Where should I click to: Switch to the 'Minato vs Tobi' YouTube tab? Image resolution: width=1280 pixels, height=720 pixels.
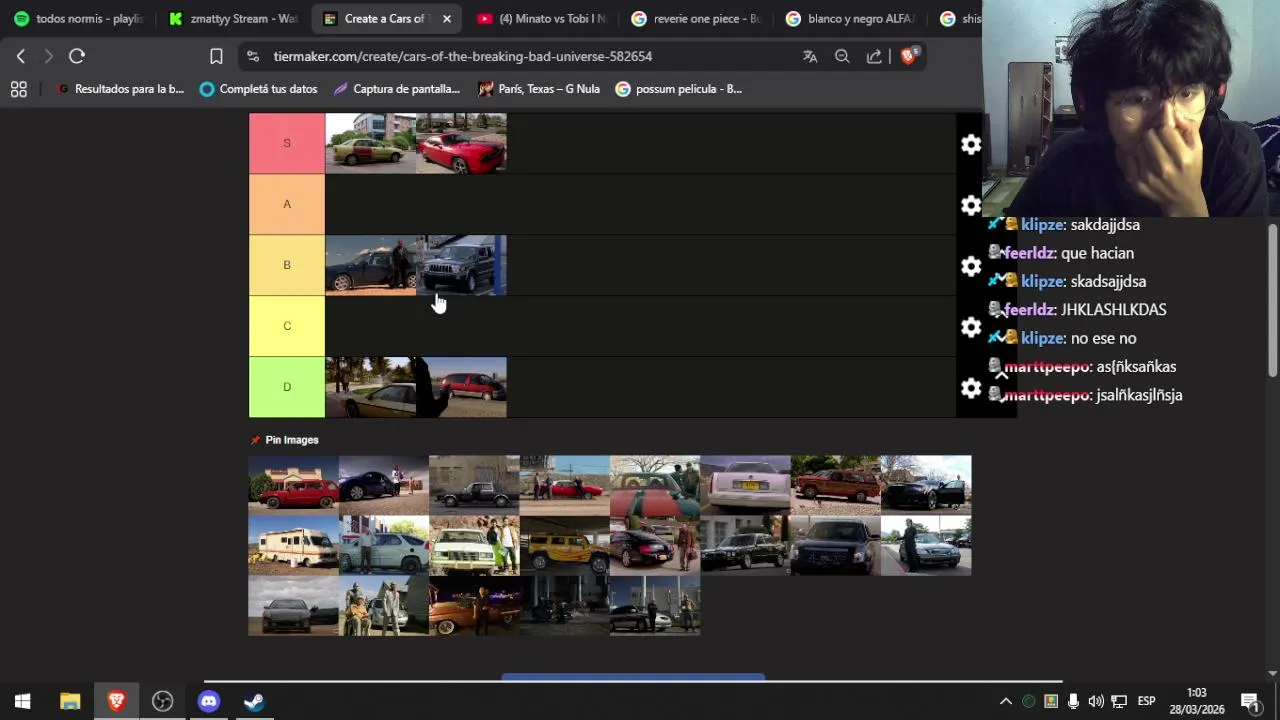coord(541,19)
